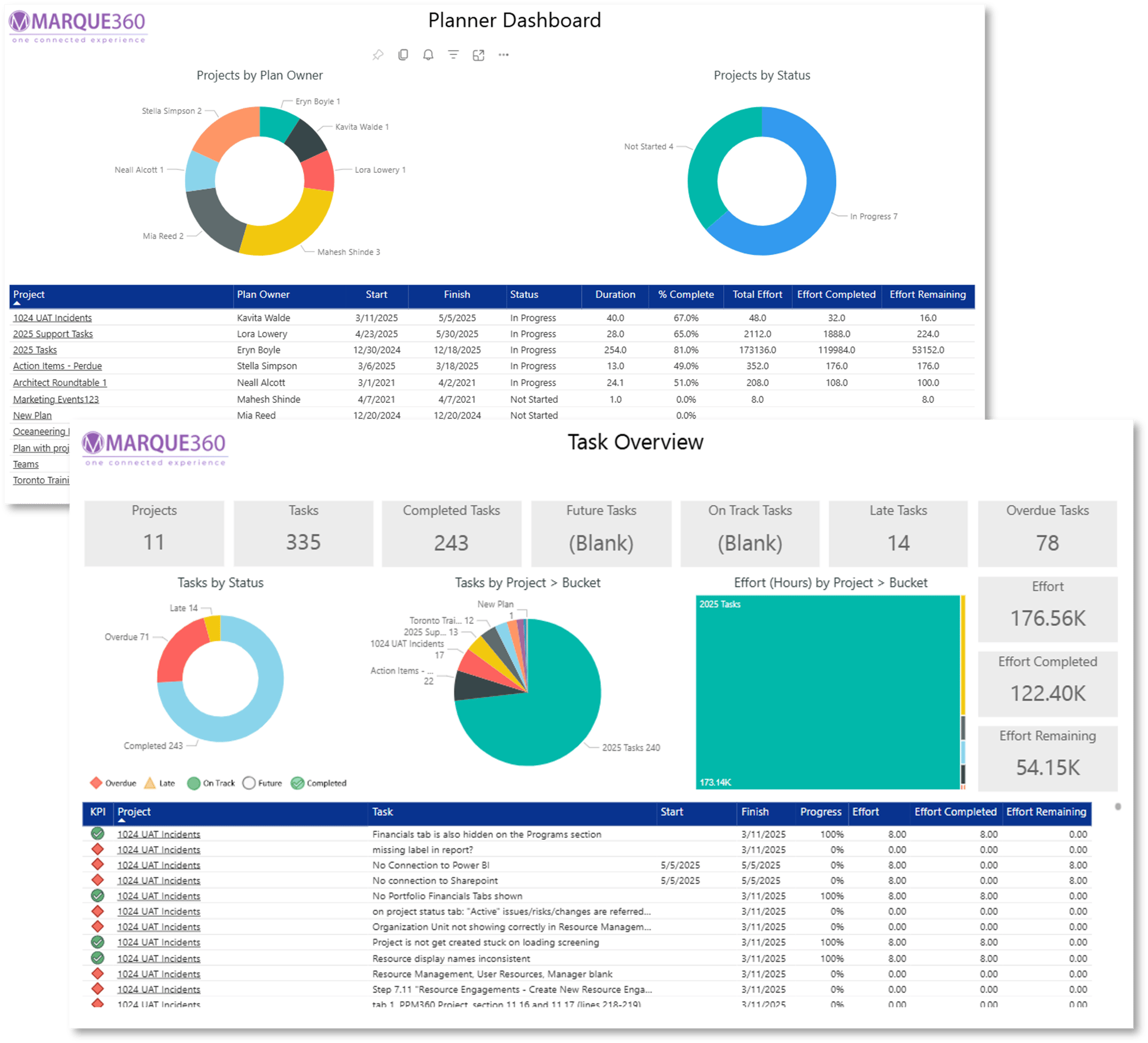Open notifications via the bell icon
The width and height of the screenshot is (1148, 1043).
click(x=428, y=55)
